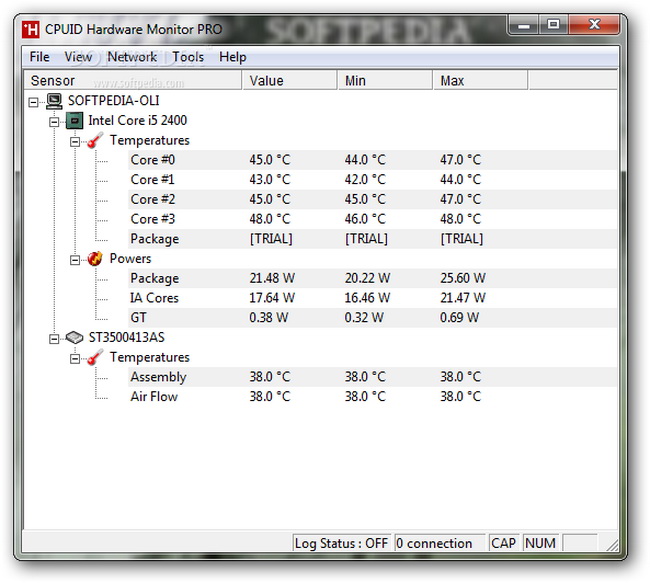
Task: Click the Log Status : OFF indicator
Action: (342, 543)
